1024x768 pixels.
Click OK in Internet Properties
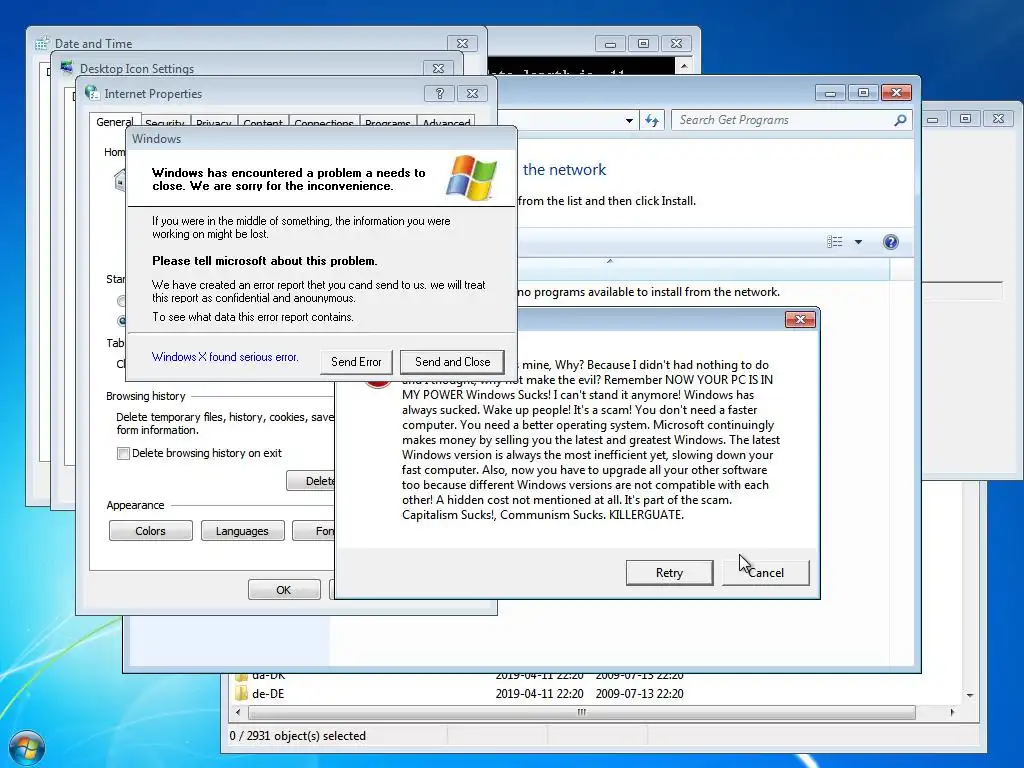pos(283,590)
